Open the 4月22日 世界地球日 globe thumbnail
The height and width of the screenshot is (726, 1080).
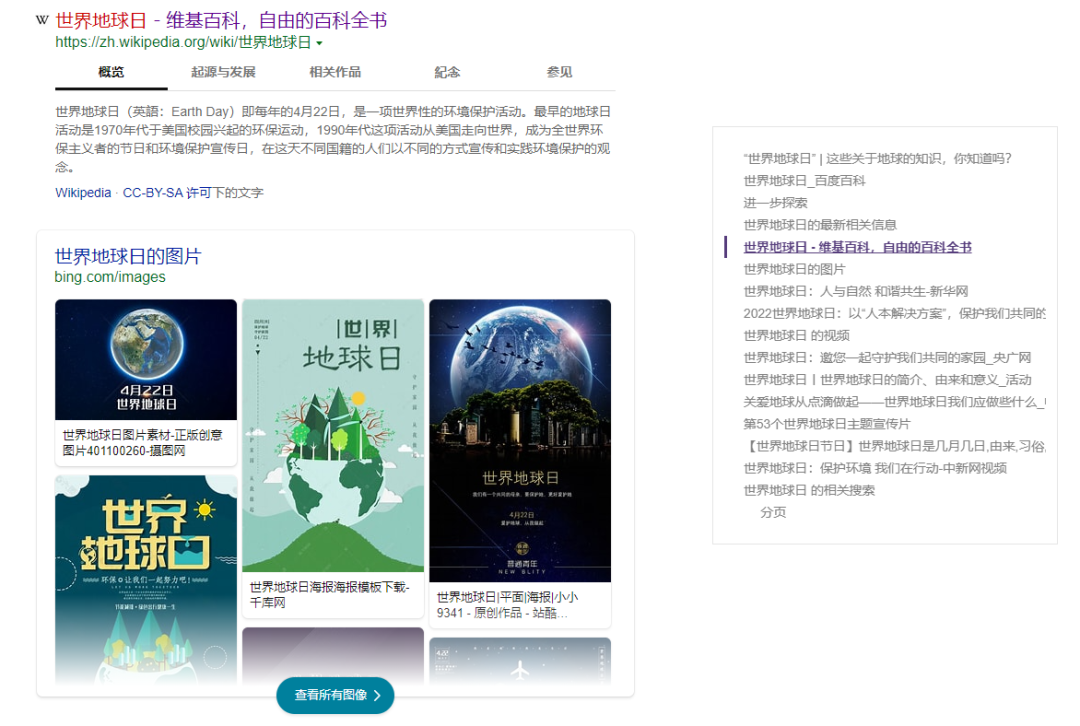coord(146,360)
